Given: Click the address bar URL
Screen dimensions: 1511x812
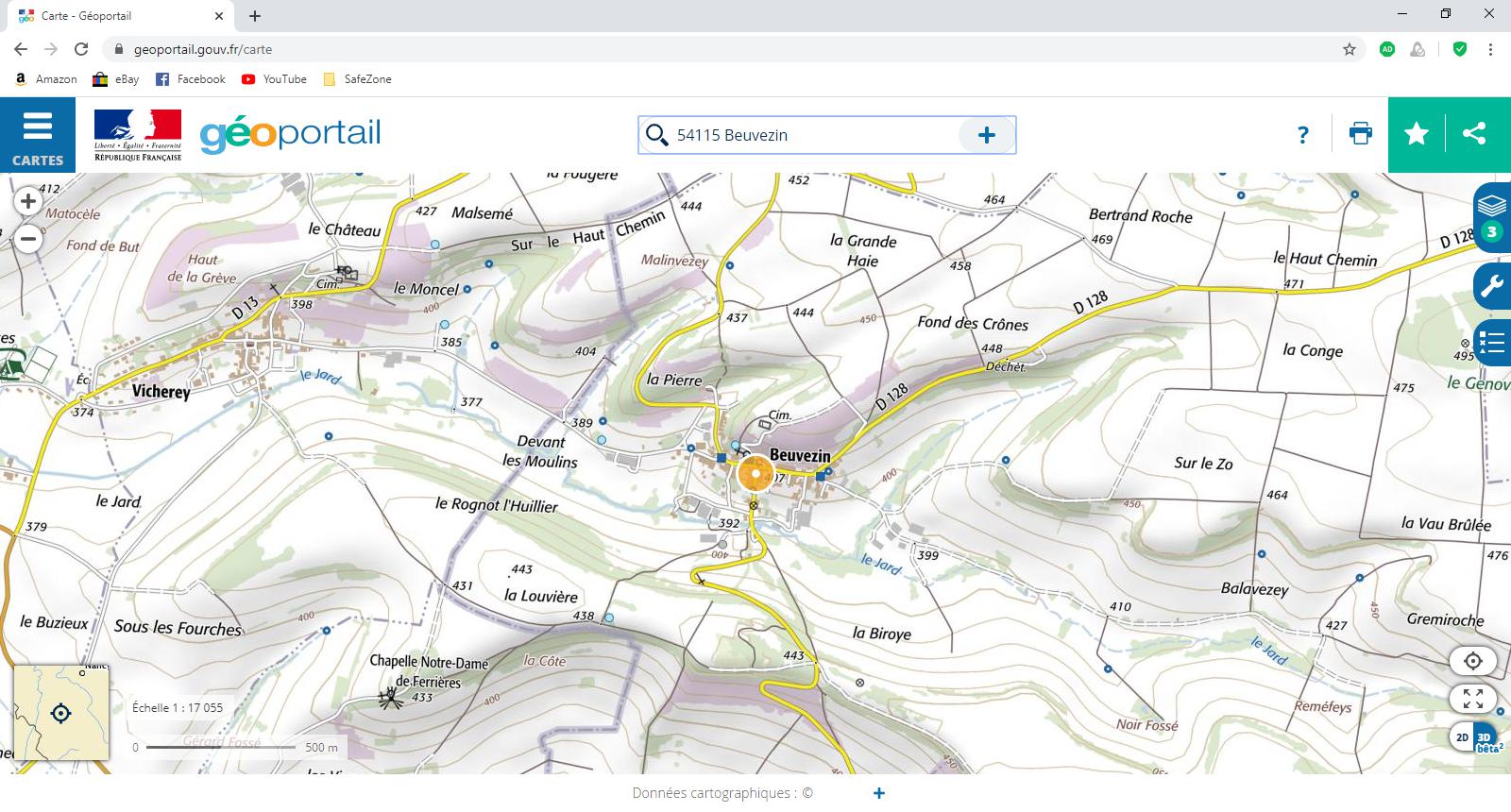Looking at the screenshot, I should coord(203,49).
